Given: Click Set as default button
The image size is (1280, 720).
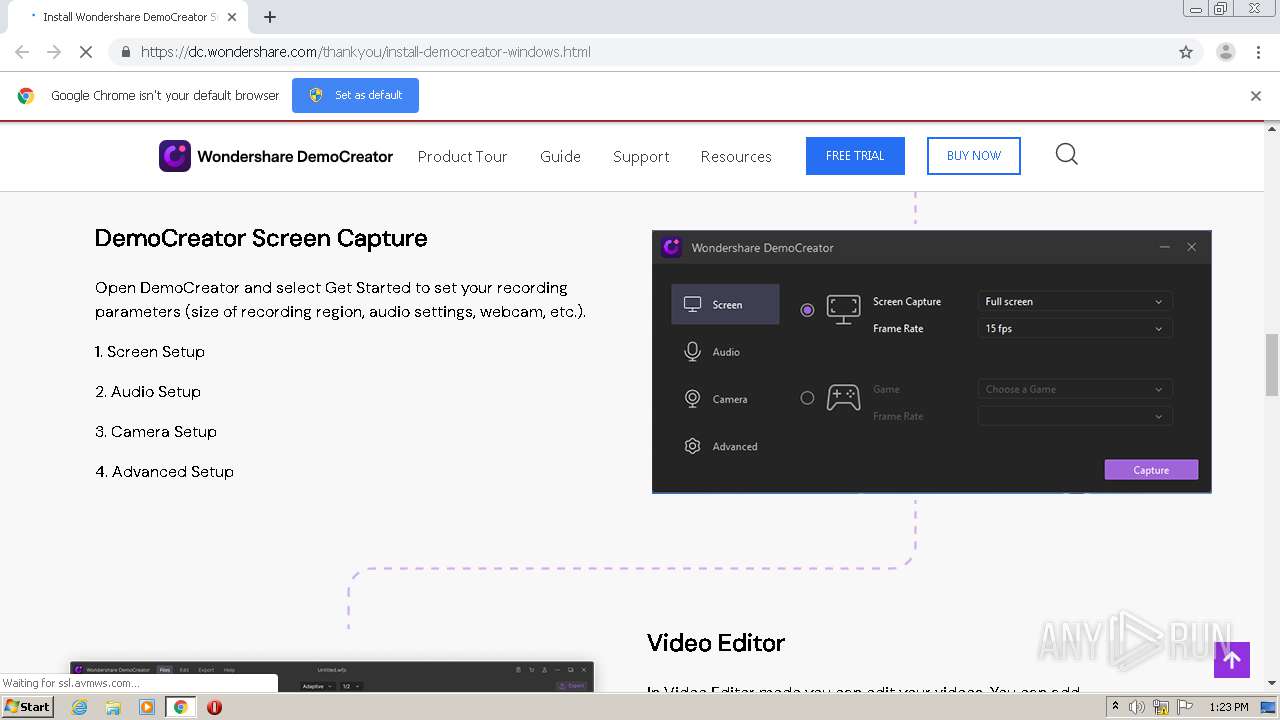Looking at the screenshot, I should [x=355, y=95].
